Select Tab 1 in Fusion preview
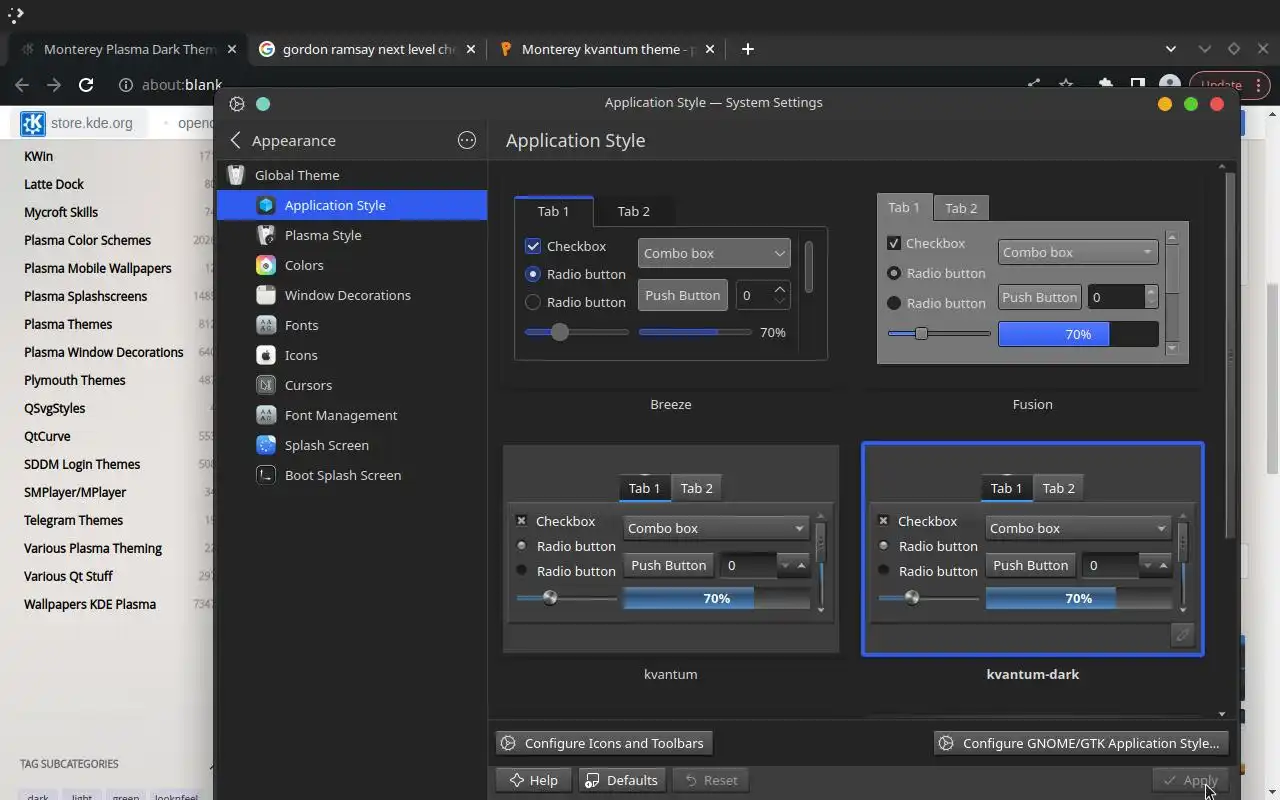 pos(904,207)
